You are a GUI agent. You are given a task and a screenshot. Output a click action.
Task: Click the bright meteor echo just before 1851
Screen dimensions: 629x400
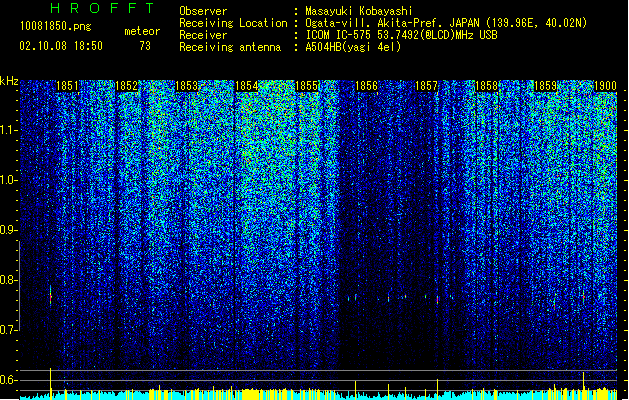pyautogui.click(x=51, y=296)
